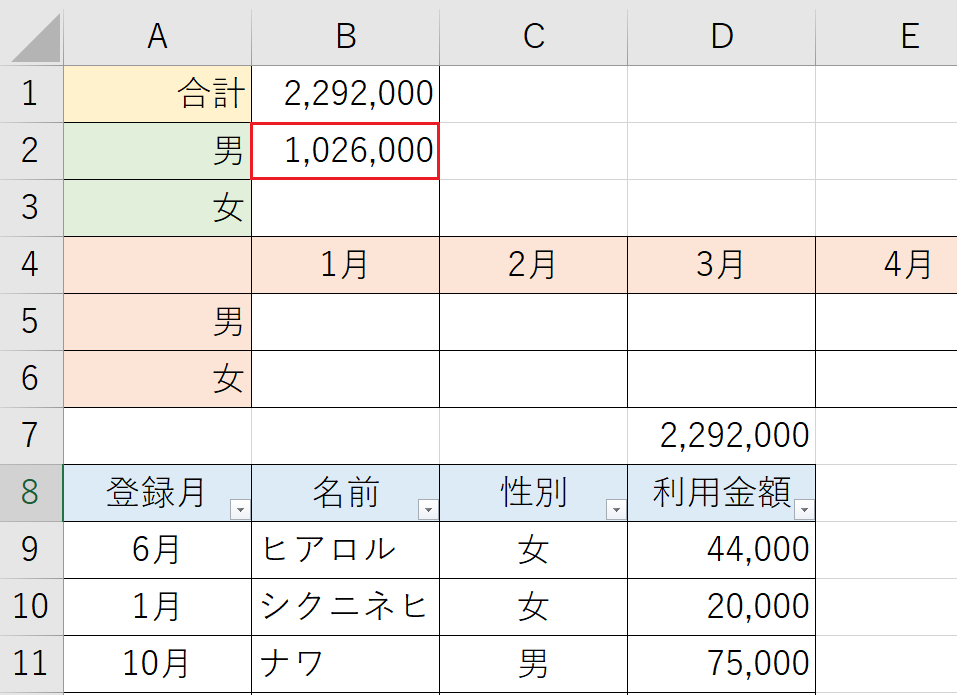Select row 7 header
The height and width of the screenshot is (695, 957).
click(x=31, y=436)
